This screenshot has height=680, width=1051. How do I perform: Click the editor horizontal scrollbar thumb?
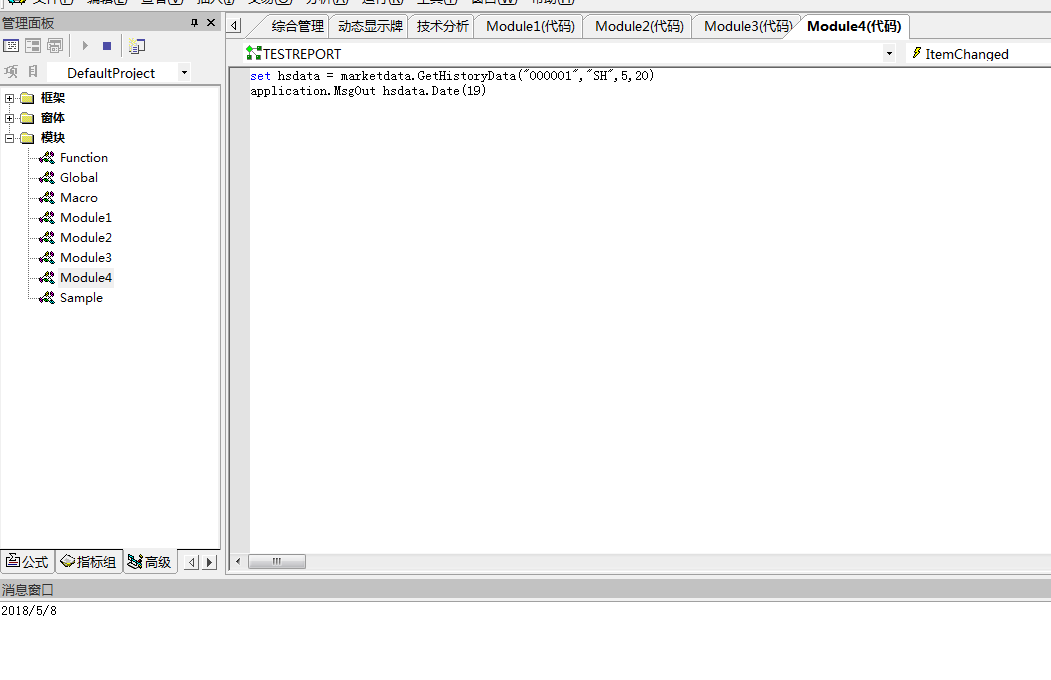click(277, 561)
